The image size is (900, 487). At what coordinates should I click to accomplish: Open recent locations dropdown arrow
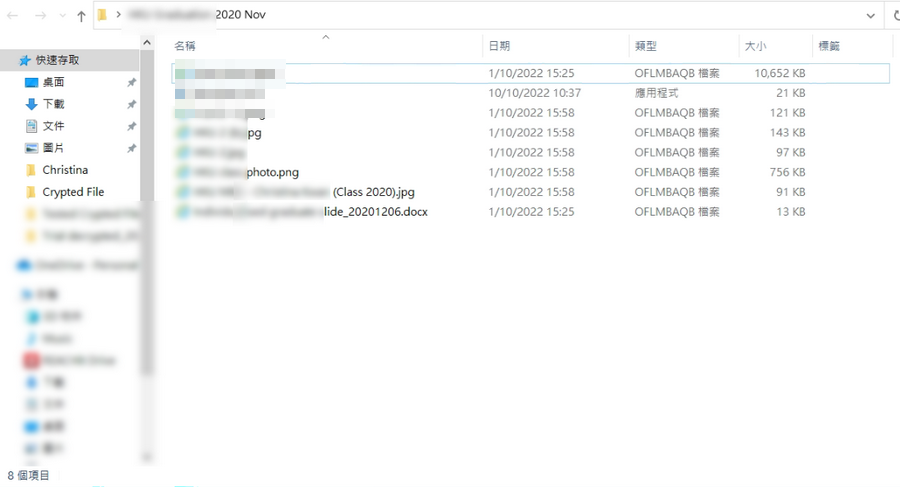coord(62,16)
